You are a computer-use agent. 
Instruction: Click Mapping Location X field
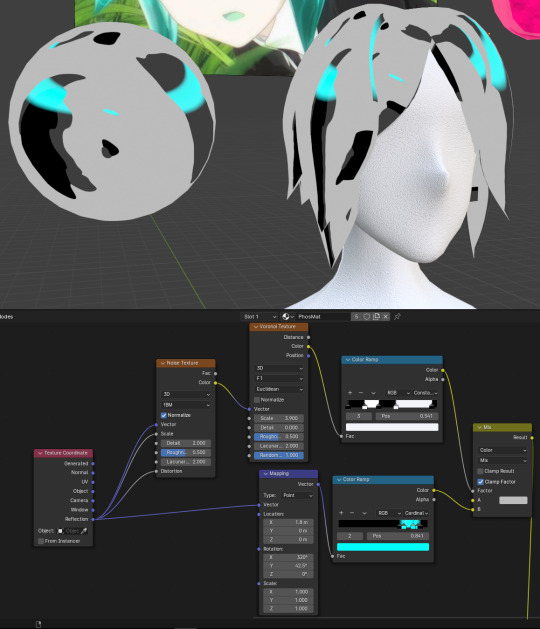coord(288,522)
